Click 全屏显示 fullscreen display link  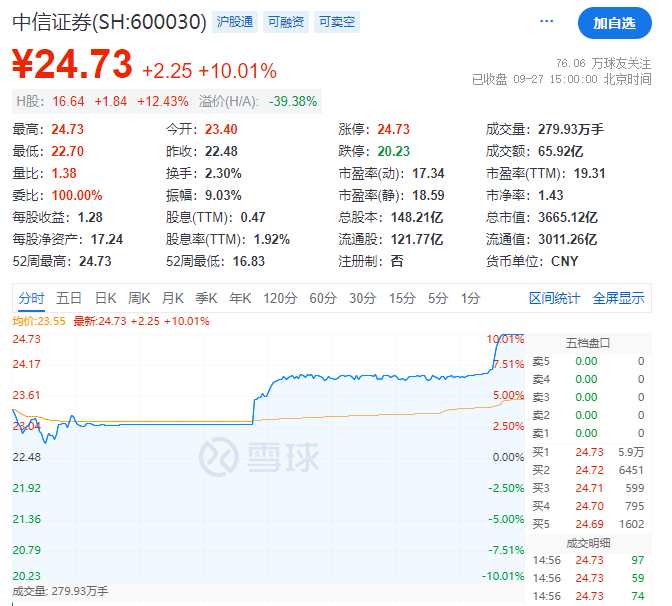click(x=618, y=298)
